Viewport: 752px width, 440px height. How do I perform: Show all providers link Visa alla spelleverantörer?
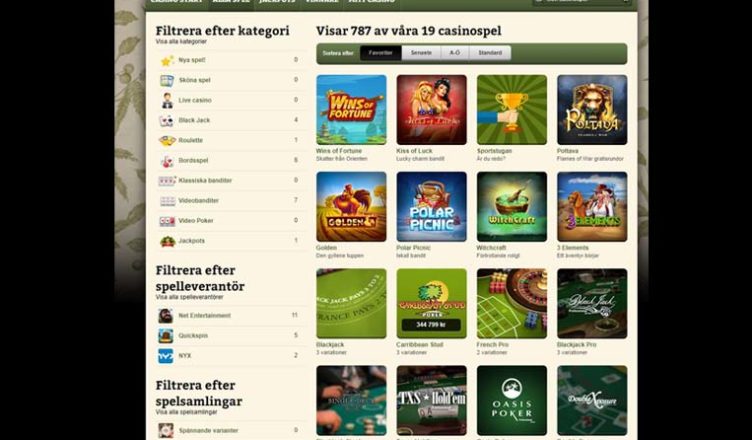click(189, 297)
